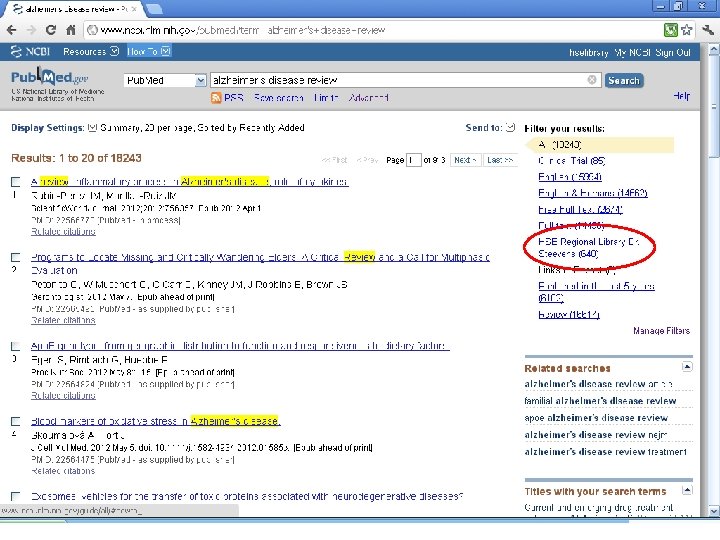
Task: Select the All (18243) filter
Action: [560, 145]
